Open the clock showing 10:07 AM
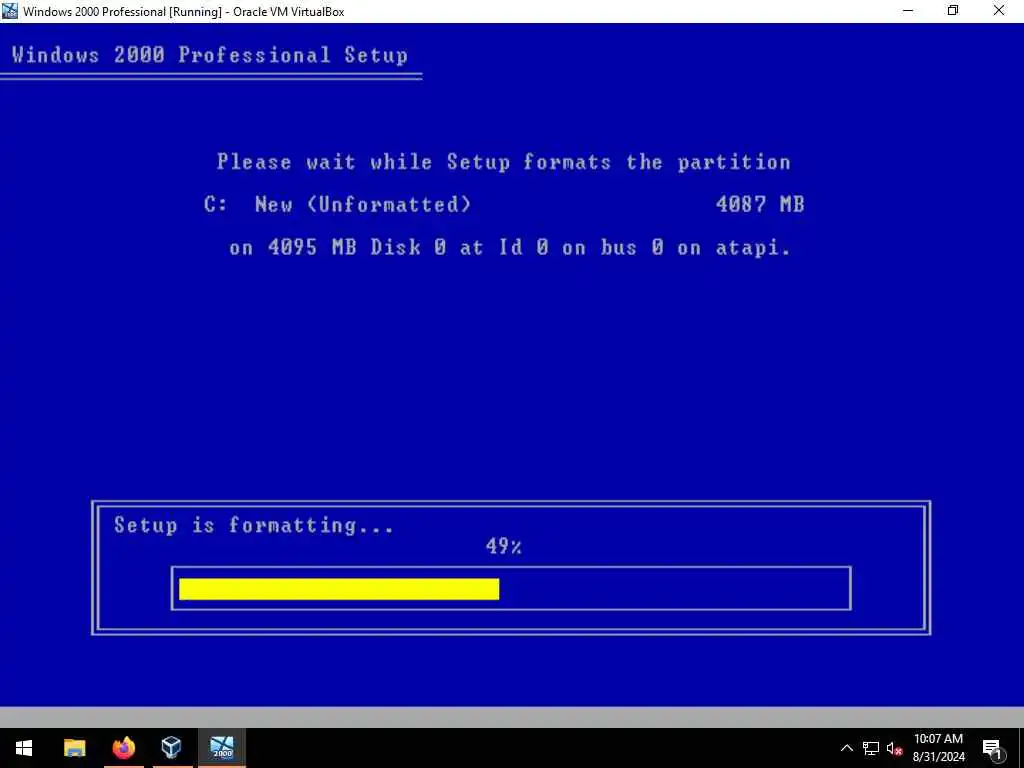Screen dimensions: 1024x768 938,748
